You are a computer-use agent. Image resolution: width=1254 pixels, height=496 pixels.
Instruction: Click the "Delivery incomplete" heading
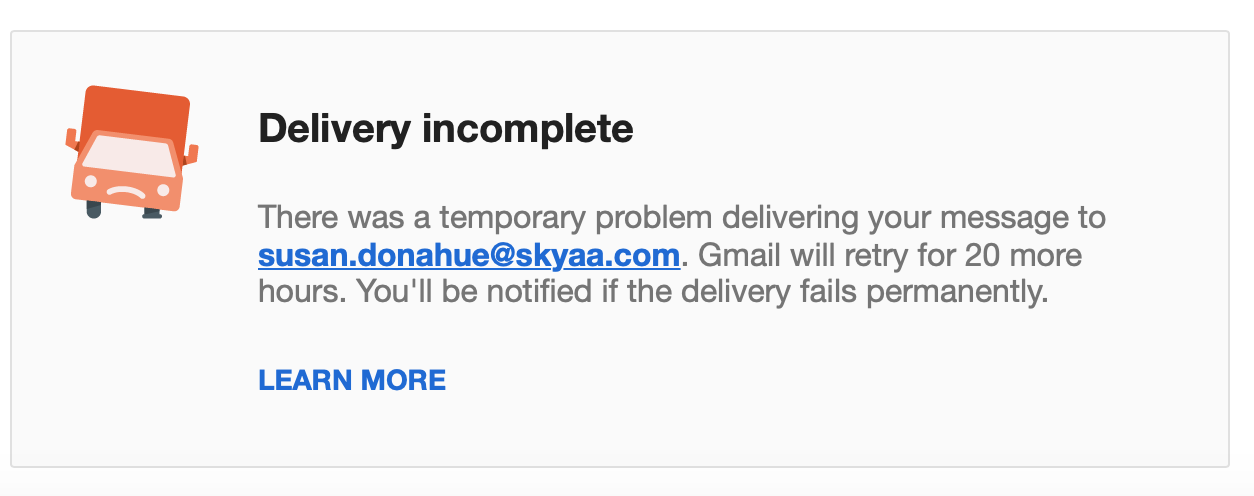(445, 129)
